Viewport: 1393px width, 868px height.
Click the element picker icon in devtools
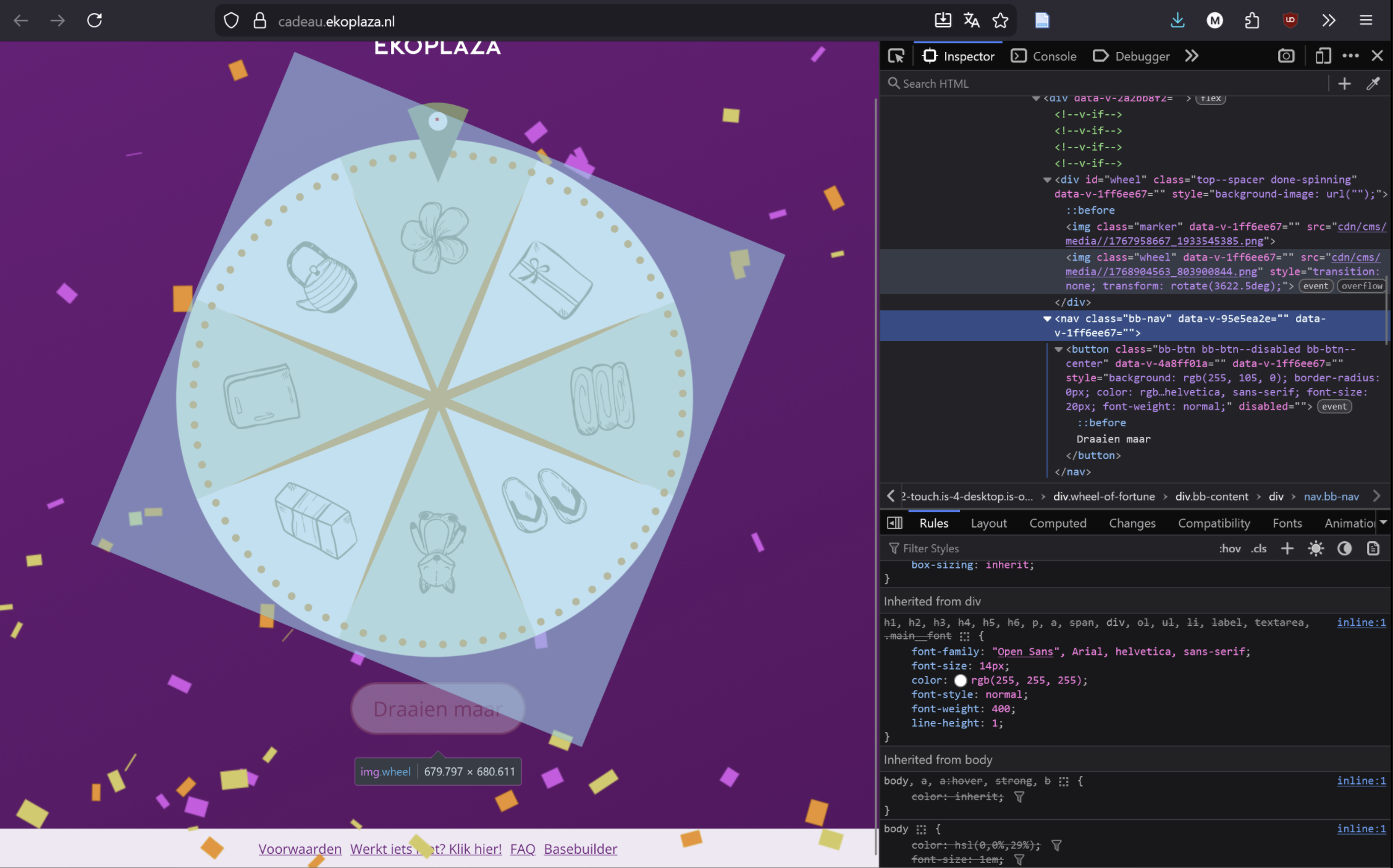click(x=896, y=56)
